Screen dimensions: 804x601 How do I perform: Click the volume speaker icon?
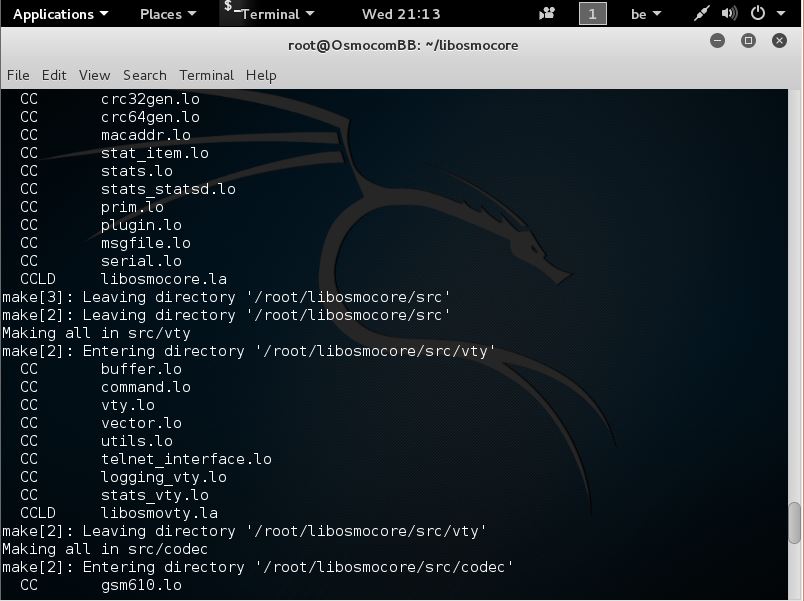point(729,13)
